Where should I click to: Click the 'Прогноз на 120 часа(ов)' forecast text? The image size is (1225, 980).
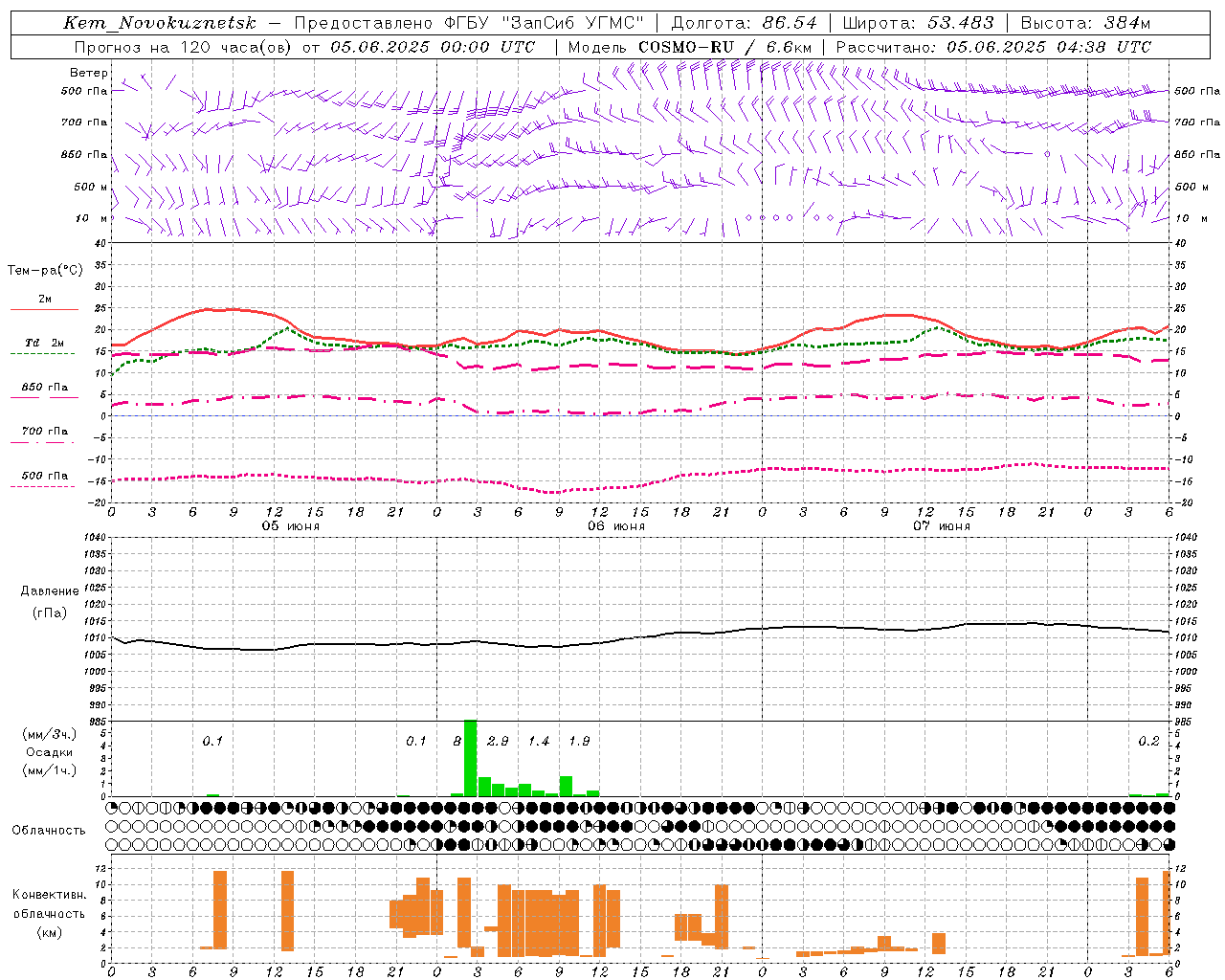(x=185, y=47)
